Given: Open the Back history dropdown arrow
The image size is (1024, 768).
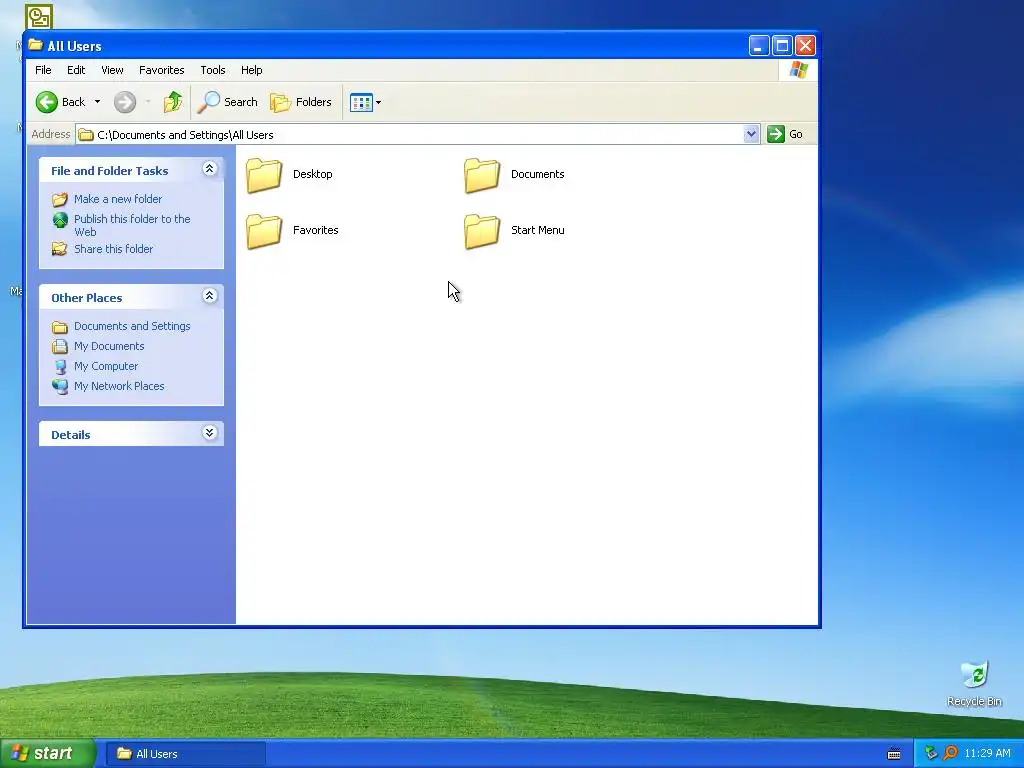Looking at the screenshot, I should tap(97, 102).
